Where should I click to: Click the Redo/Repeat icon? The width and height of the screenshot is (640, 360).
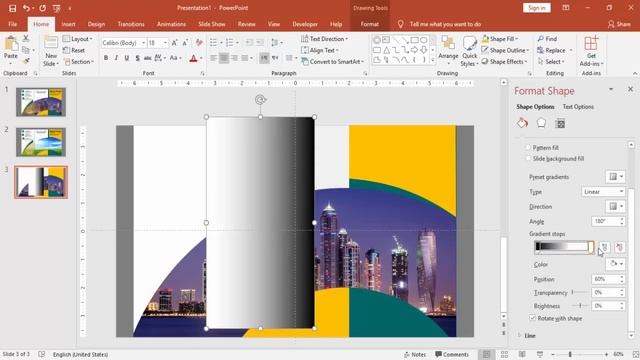click(42, 8)
